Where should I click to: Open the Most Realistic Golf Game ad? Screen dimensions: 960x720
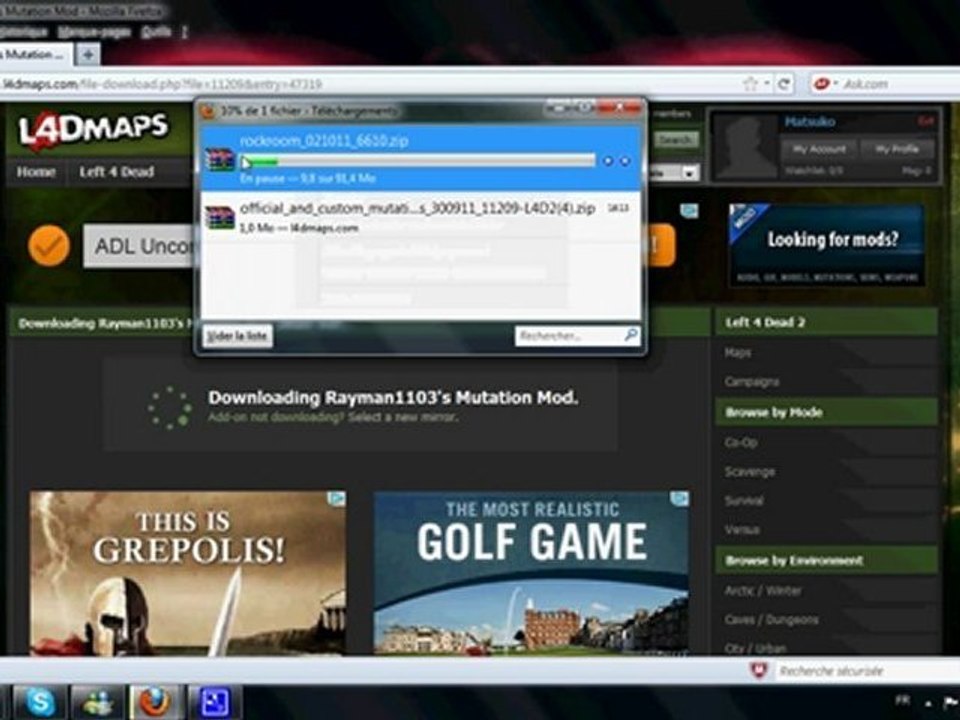[531, 573]
